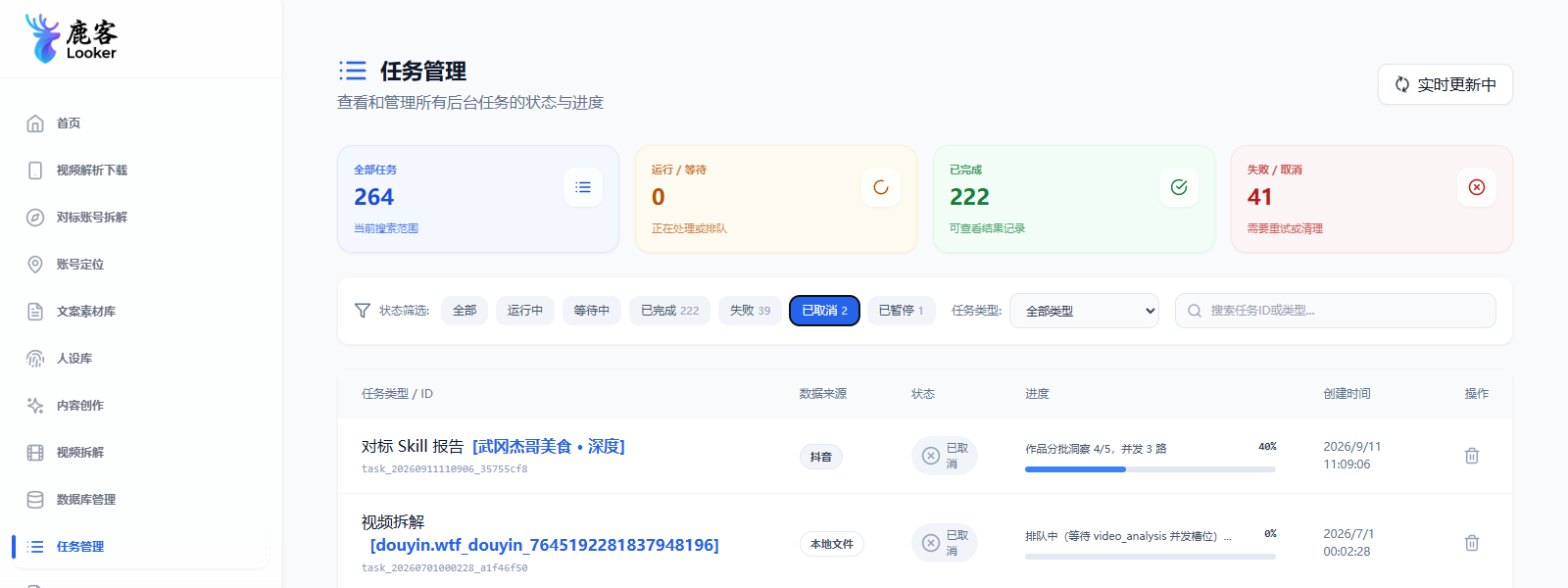Click the spinner icon in 运行/等待 card
1568x588 pixels.
pos(881,187)
